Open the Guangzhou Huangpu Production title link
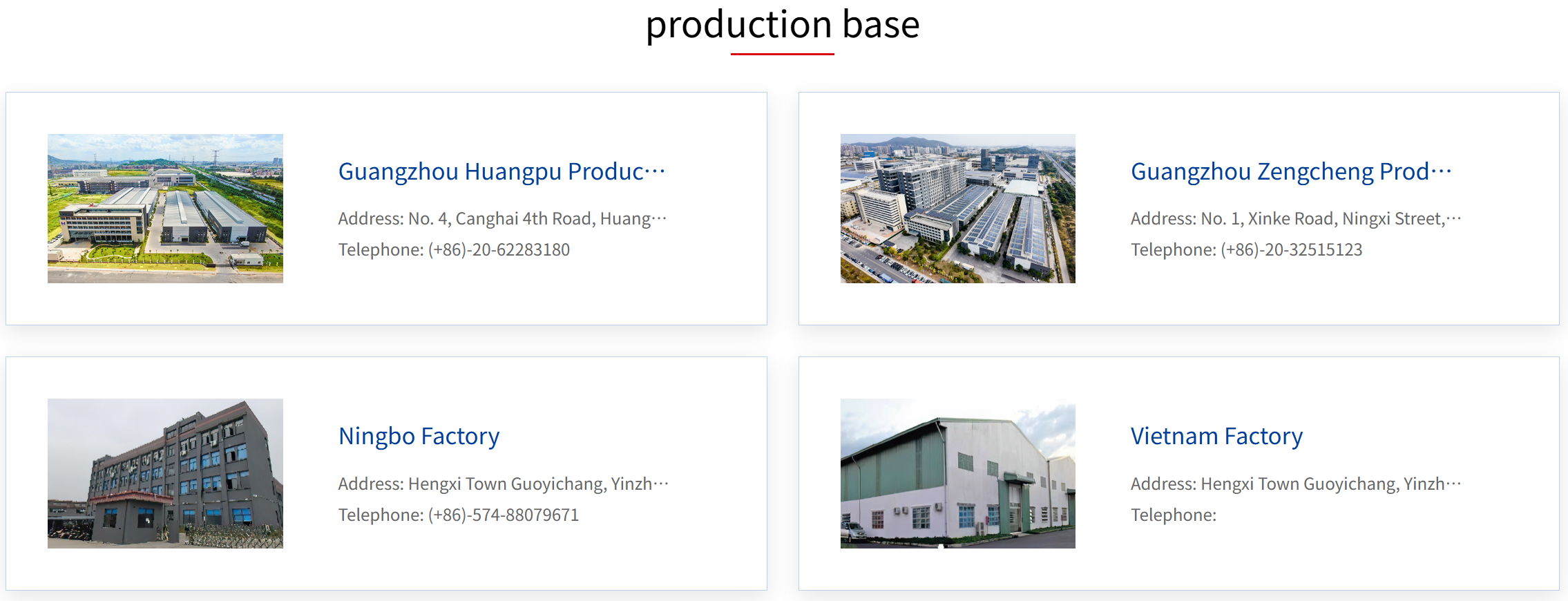This screenshot has height=601, width=1568. pyautogui.click(x=490, y=171)
